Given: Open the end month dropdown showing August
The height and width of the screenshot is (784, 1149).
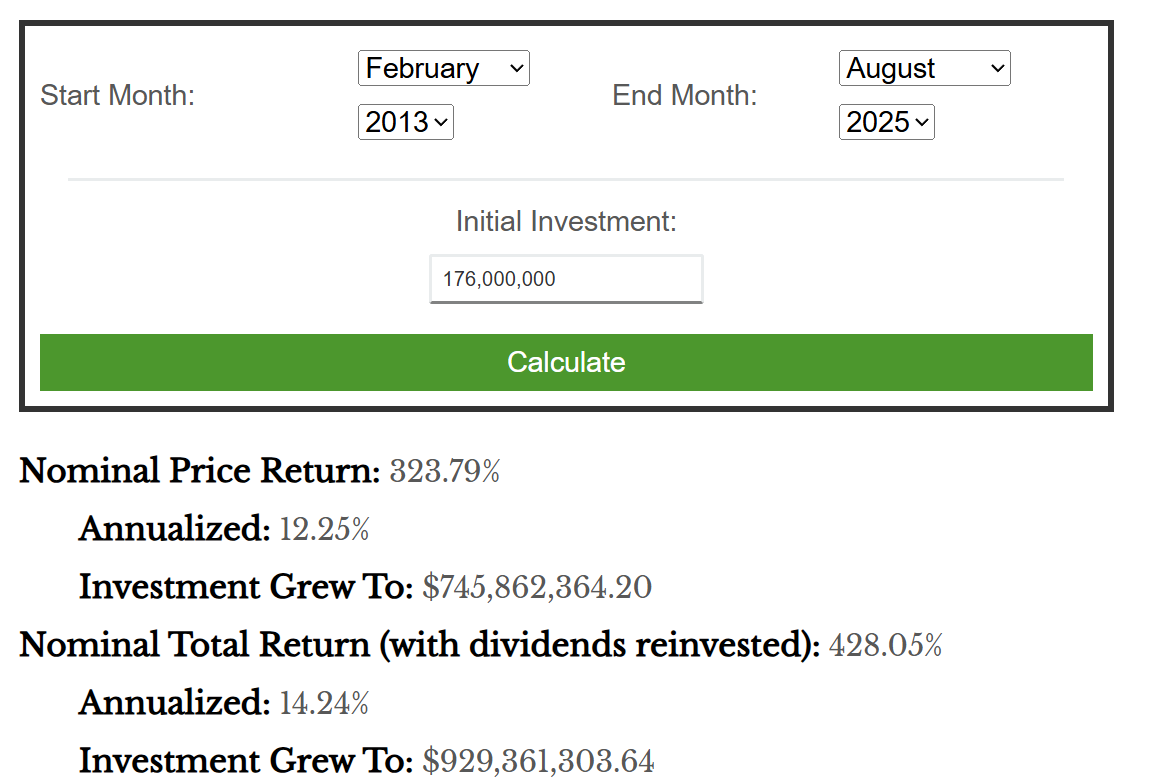Looking at the screenshot, I should click(x=924, y=69).
